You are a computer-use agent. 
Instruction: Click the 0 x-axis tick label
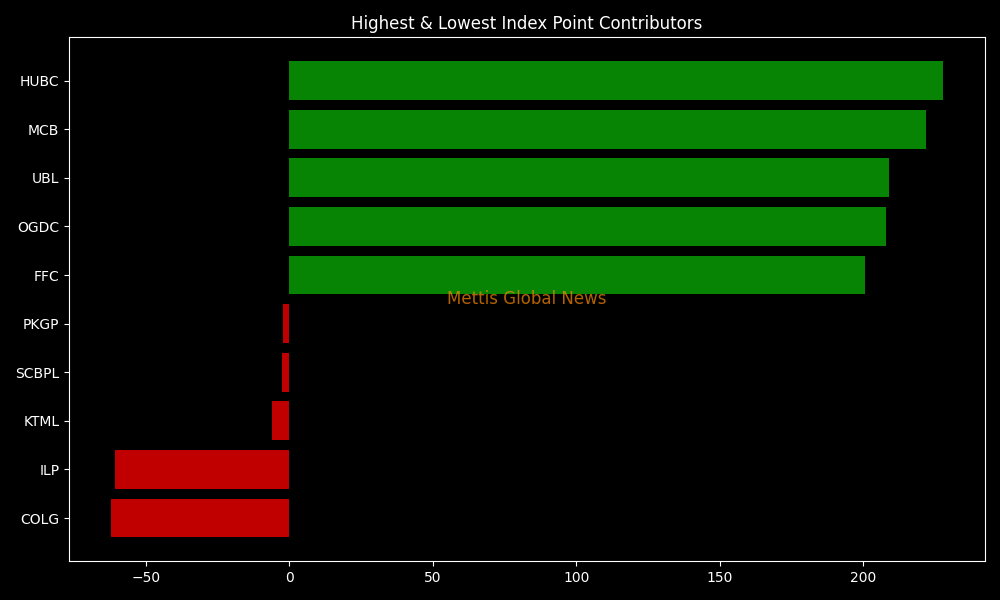click(x=290, y=577)
